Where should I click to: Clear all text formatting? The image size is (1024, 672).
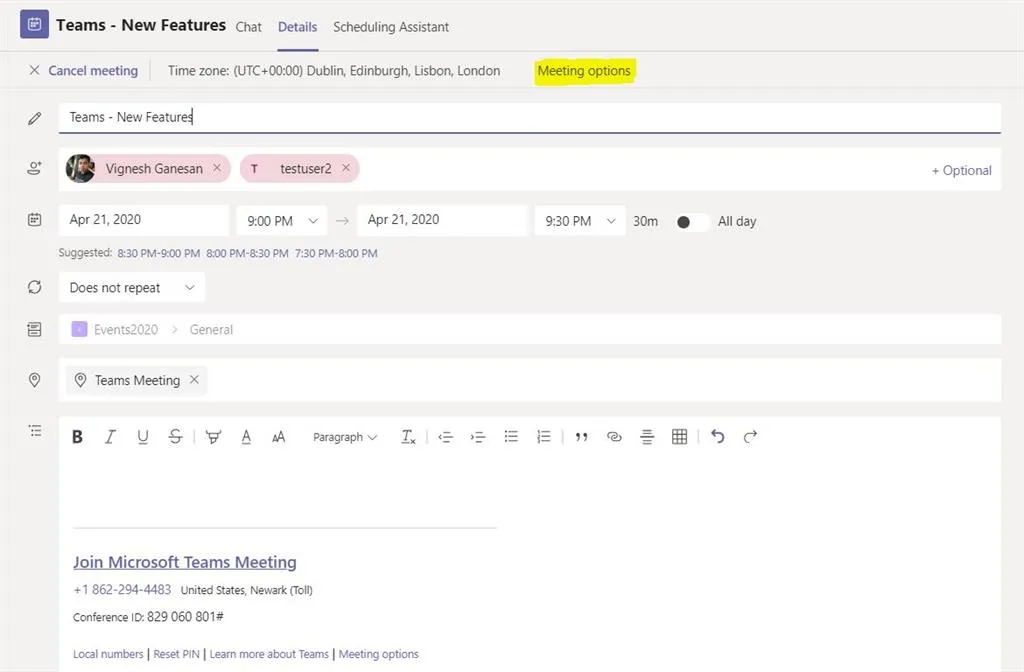tap(408, 437)
